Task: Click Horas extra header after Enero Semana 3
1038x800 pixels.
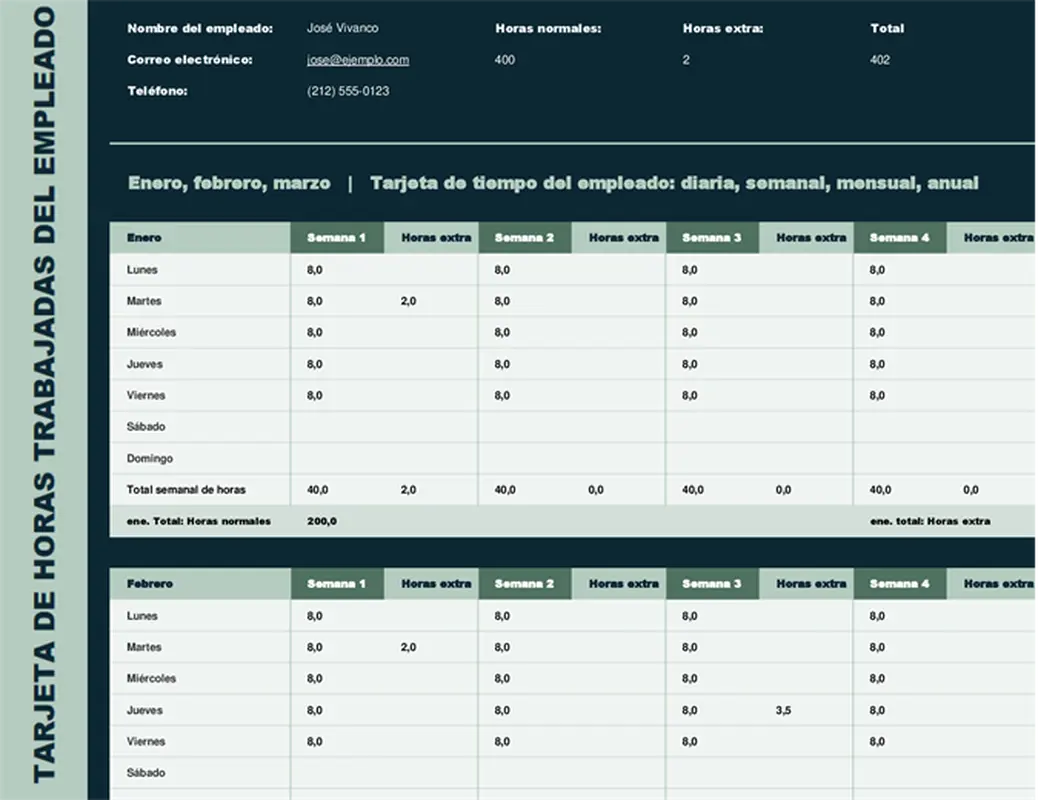Action: [806, 238]
